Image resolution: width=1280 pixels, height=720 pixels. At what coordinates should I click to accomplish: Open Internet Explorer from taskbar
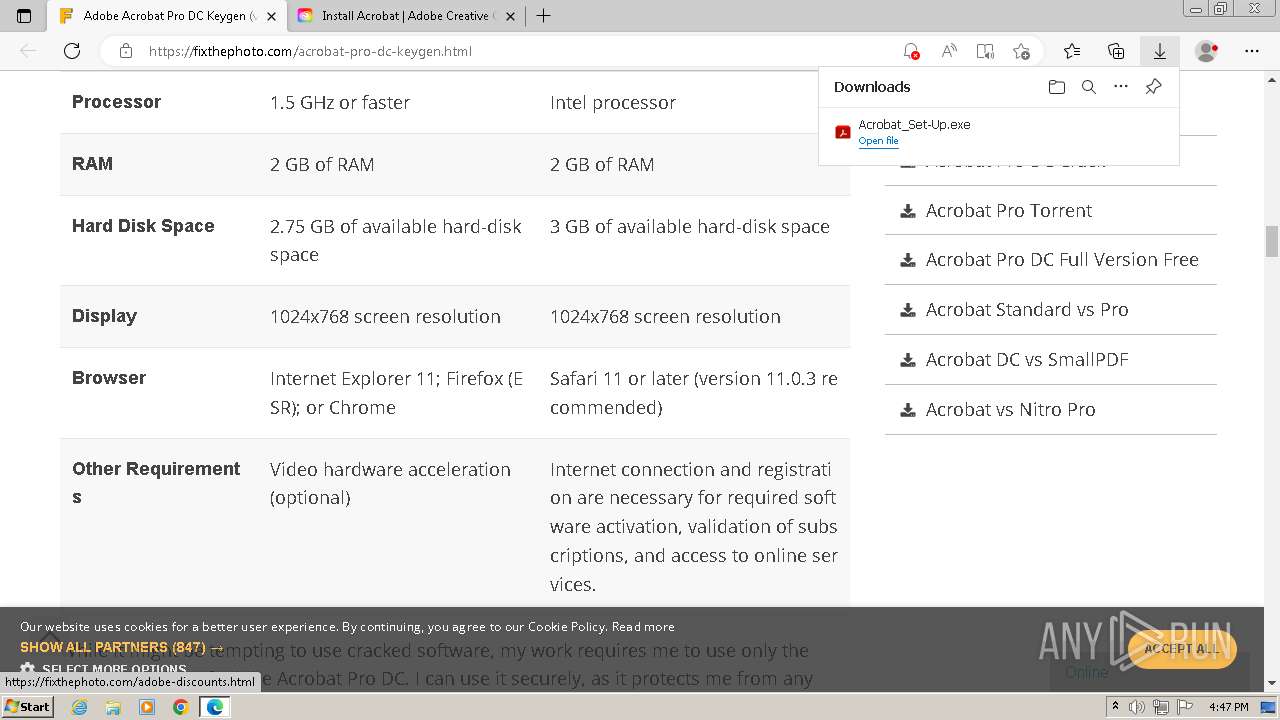(x=80, y=707)
